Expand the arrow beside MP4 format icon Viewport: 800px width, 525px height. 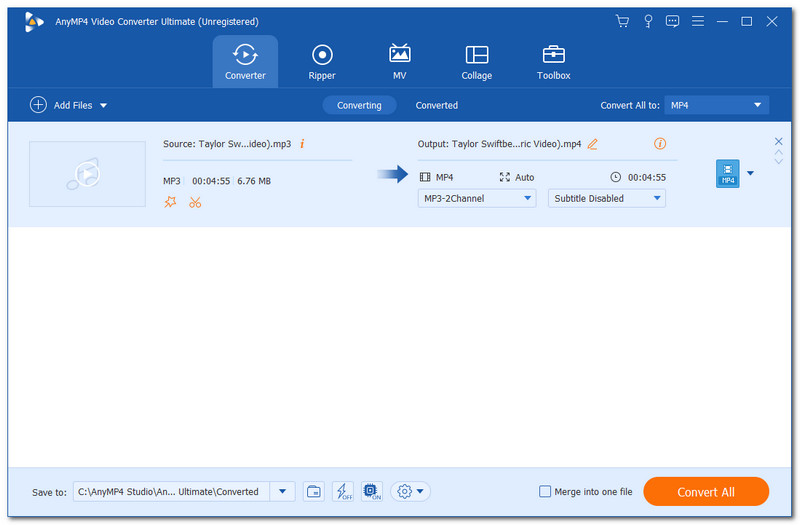tap(751, 173)
